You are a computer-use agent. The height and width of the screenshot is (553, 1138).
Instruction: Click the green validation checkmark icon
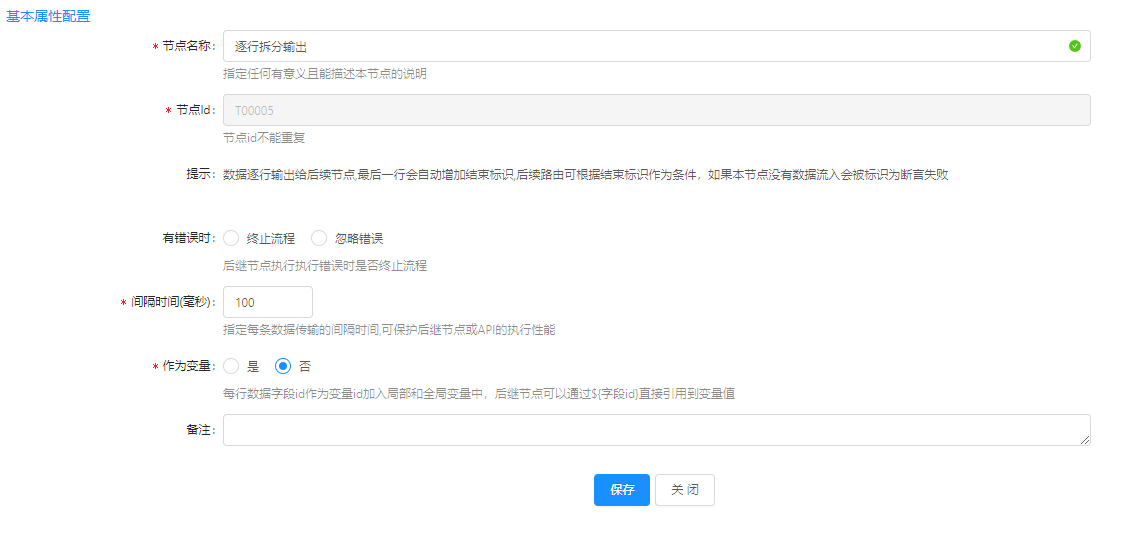point(1074,46)
